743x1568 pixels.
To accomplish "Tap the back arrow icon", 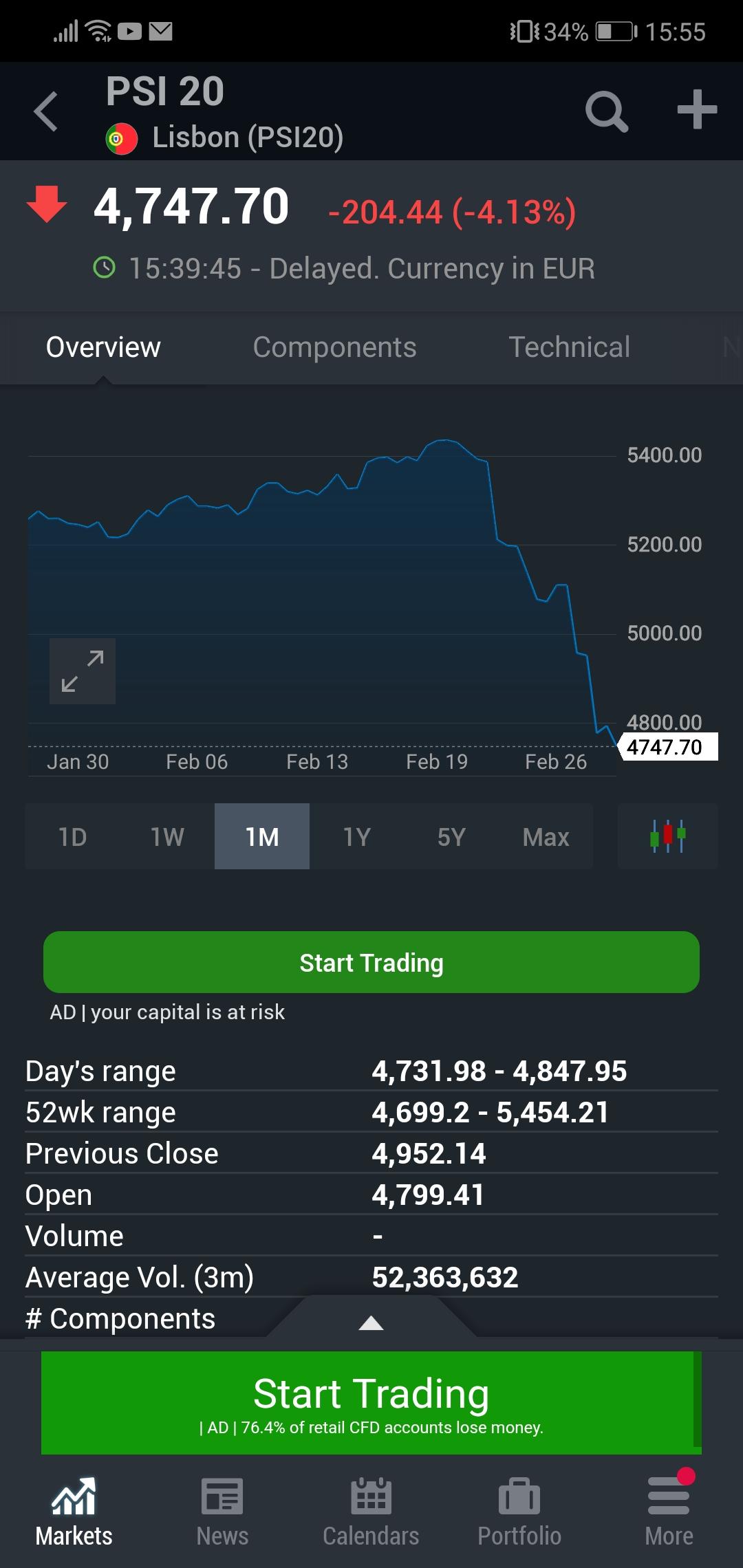I will [46, 111].
